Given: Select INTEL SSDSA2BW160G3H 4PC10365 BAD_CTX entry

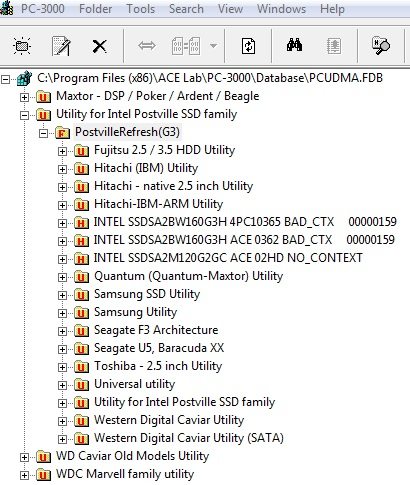Looking at the screenshot, I should click(245, 222).
